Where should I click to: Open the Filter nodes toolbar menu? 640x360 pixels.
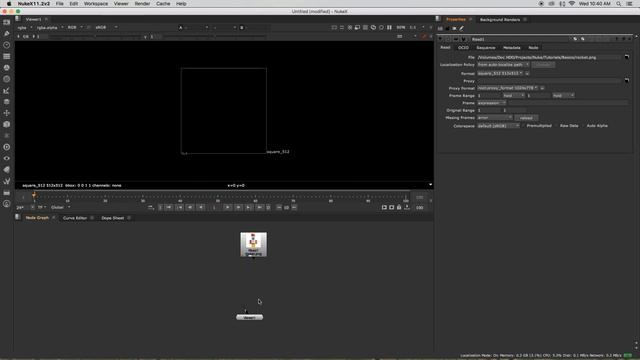7,79
